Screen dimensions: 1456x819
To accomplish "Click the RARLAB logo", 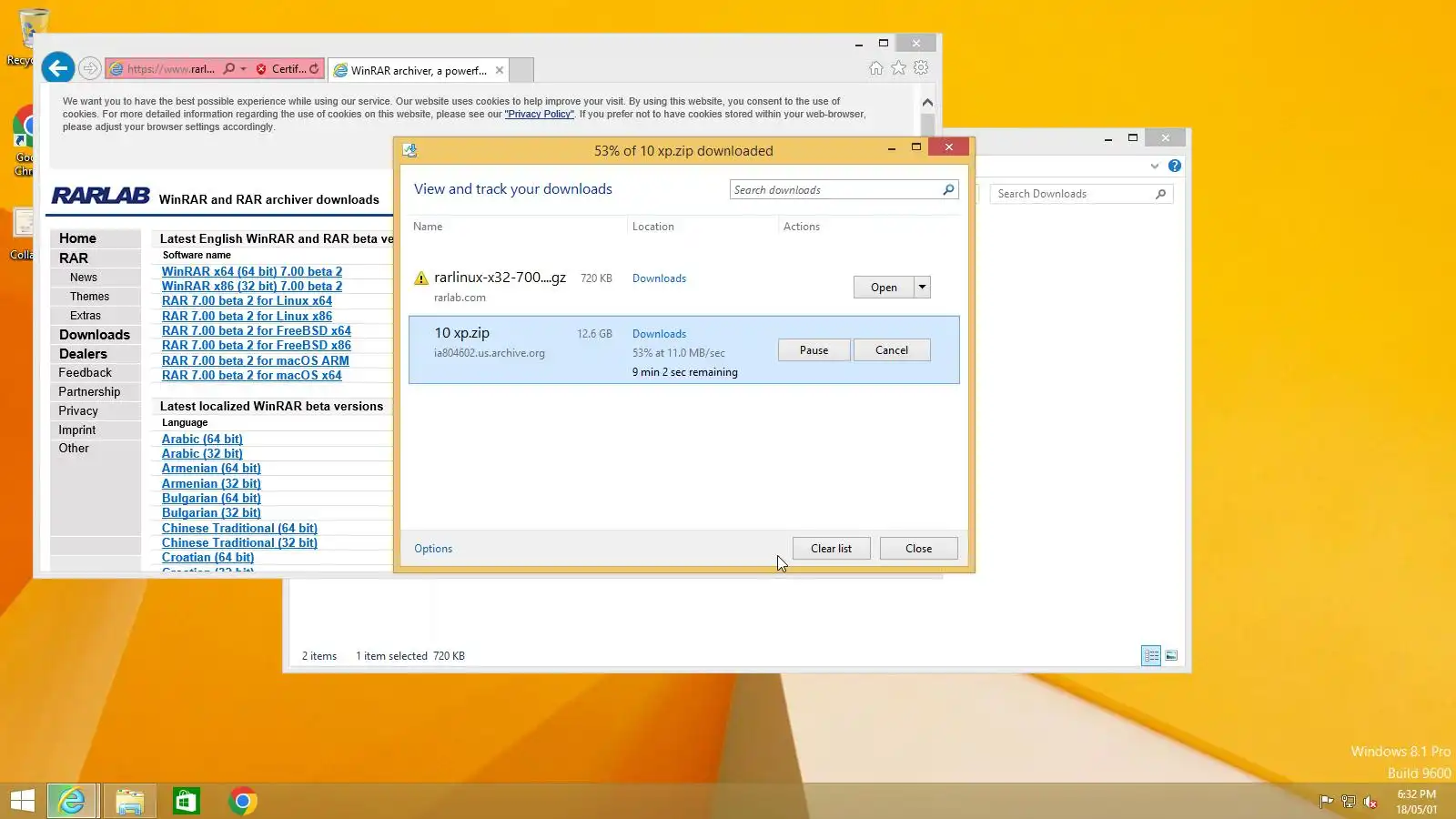I will click(101, 196).
